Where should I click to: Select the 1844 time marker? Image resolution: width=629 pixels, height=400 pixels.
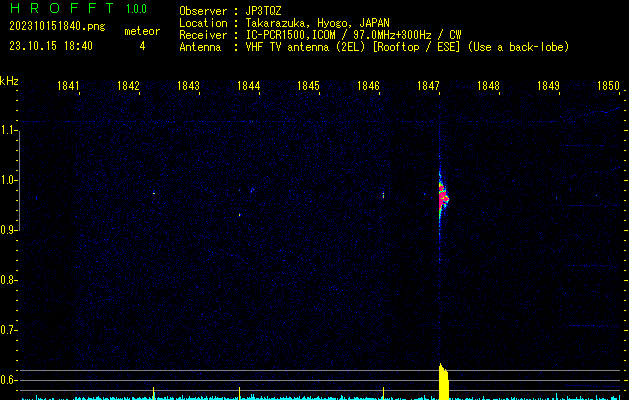(x=248, y=86)
